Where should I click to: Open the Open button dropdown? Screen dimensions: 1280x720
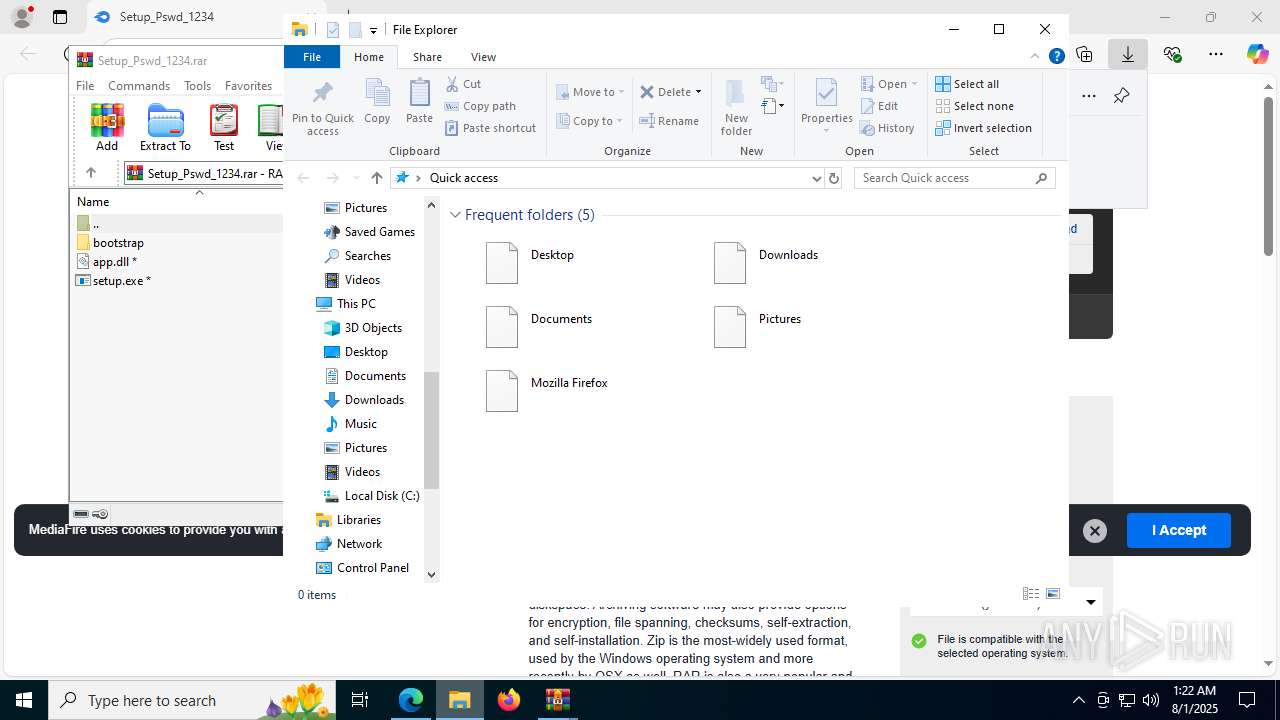[914, 84]
